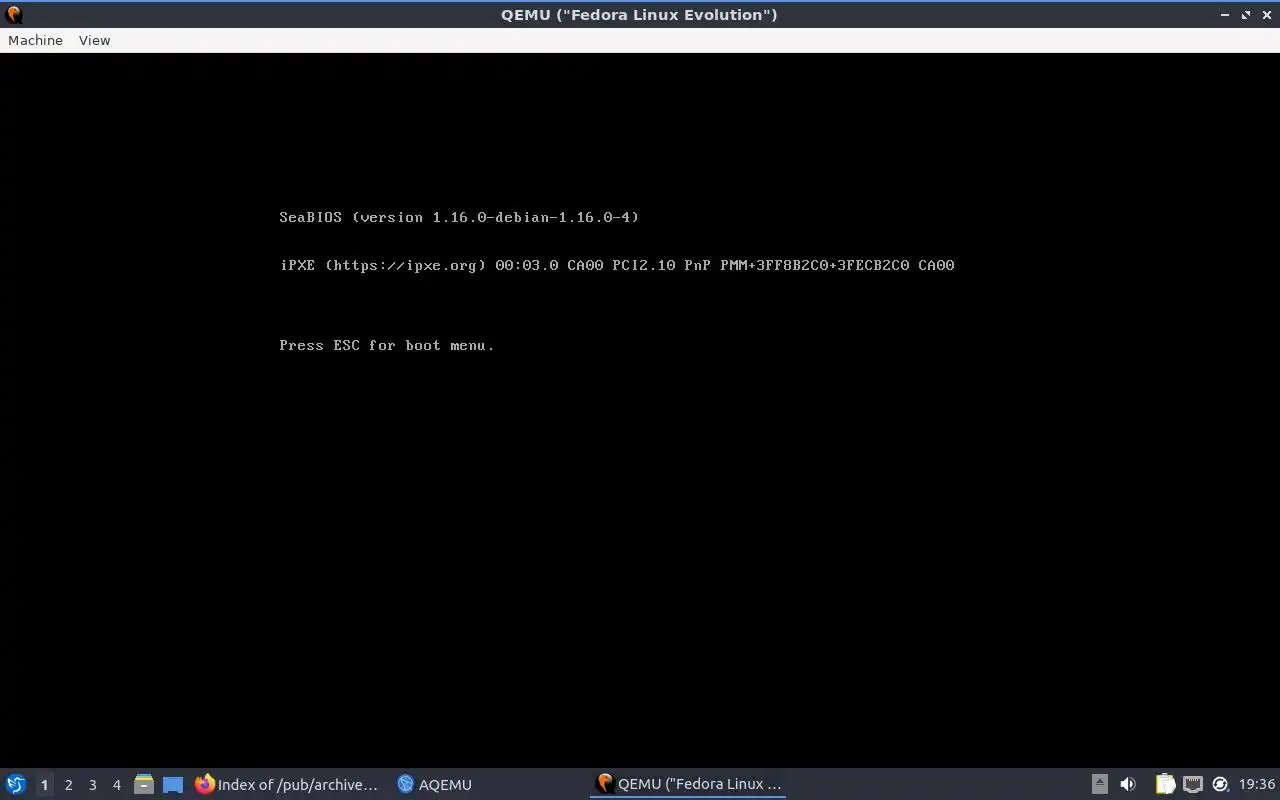Close the QEMU window
The height and width of the screenshot is (800, 1280).
1267,15
